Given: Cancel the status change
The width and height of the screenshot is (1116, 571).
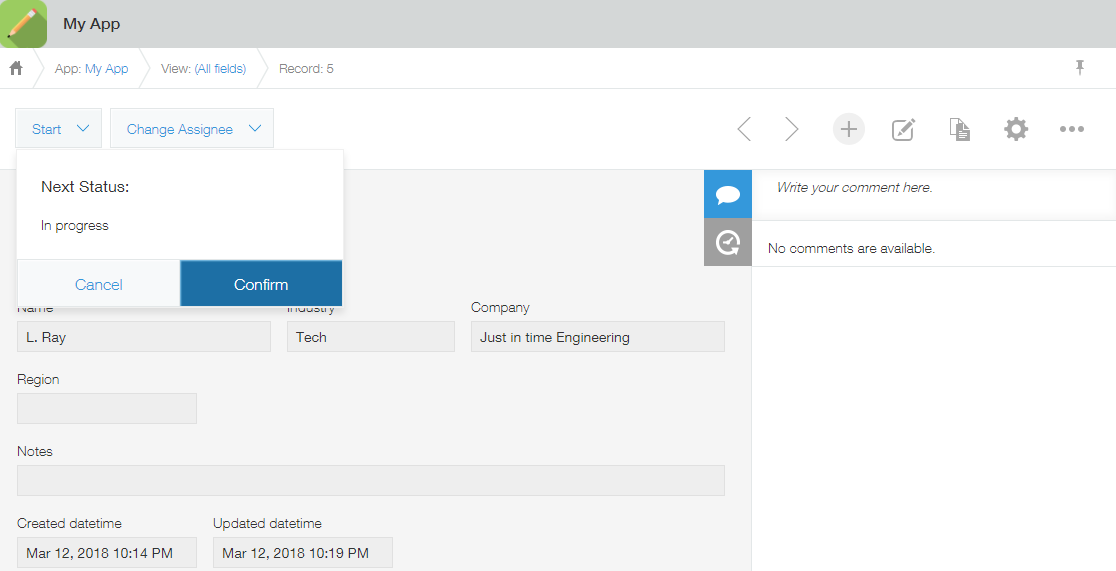Looking at the screenshot, I should pos(98,284).
